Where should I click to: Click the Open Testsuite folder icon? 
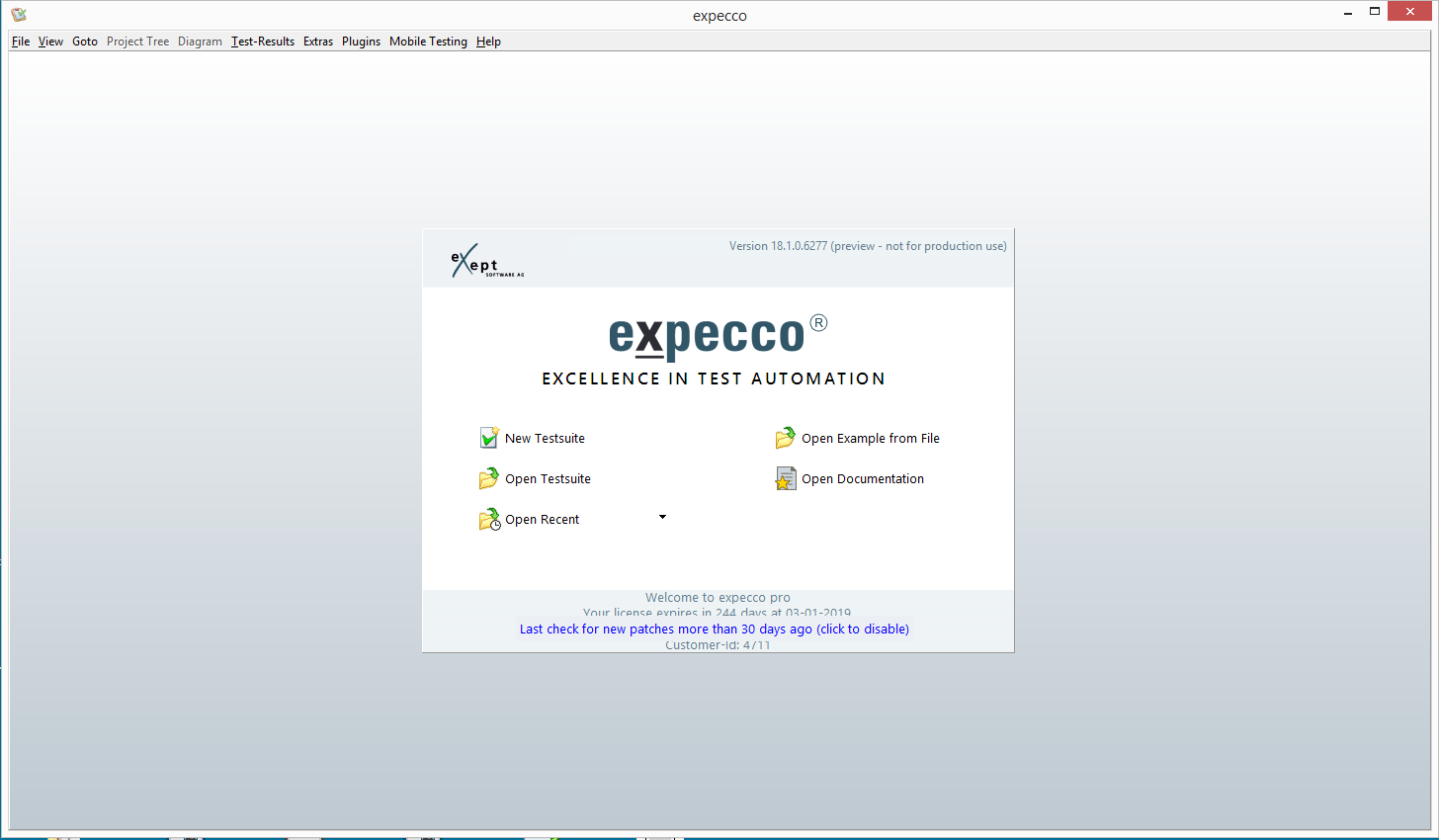(x=489, y=479)
